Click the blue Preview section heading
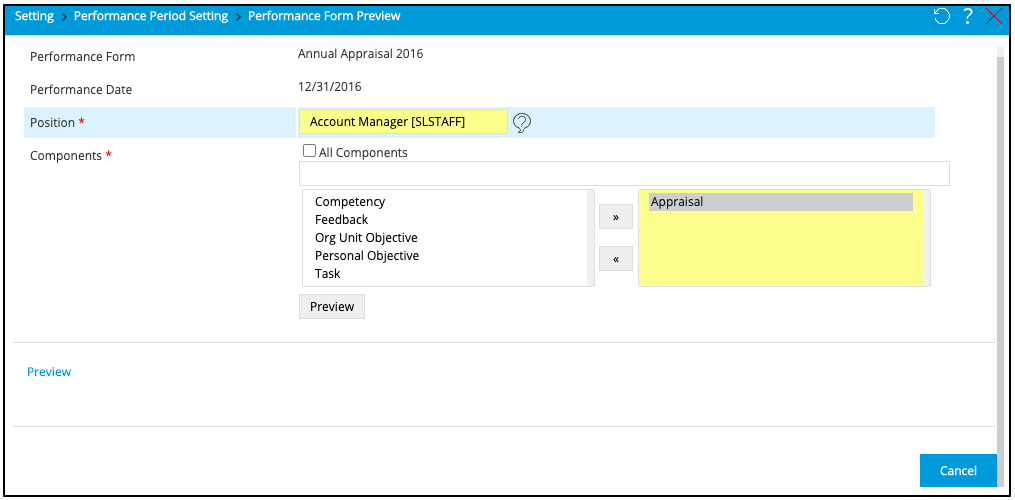This screenshot has height=500, width=1015. point(49,372)
